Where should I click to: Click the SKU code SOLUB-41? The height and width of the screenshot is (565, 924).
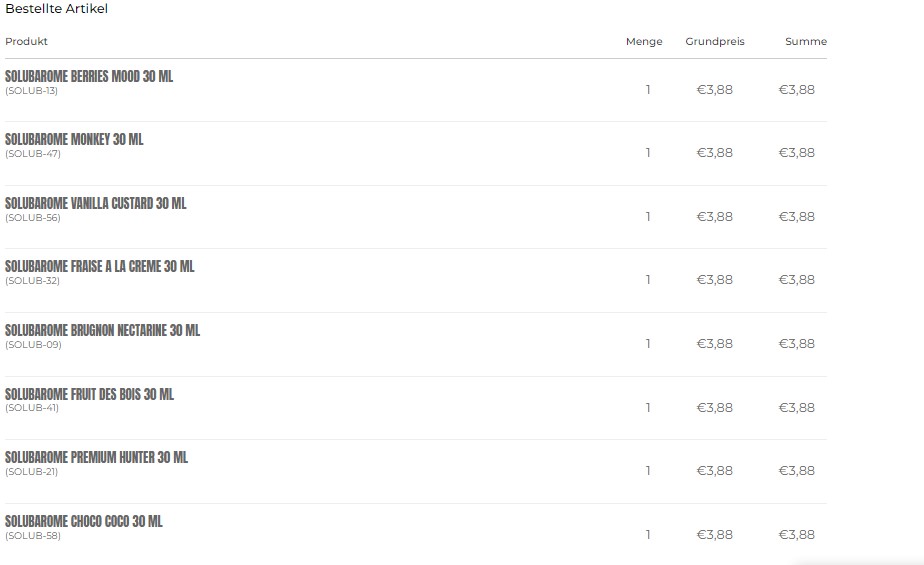(x=32, y=408)
